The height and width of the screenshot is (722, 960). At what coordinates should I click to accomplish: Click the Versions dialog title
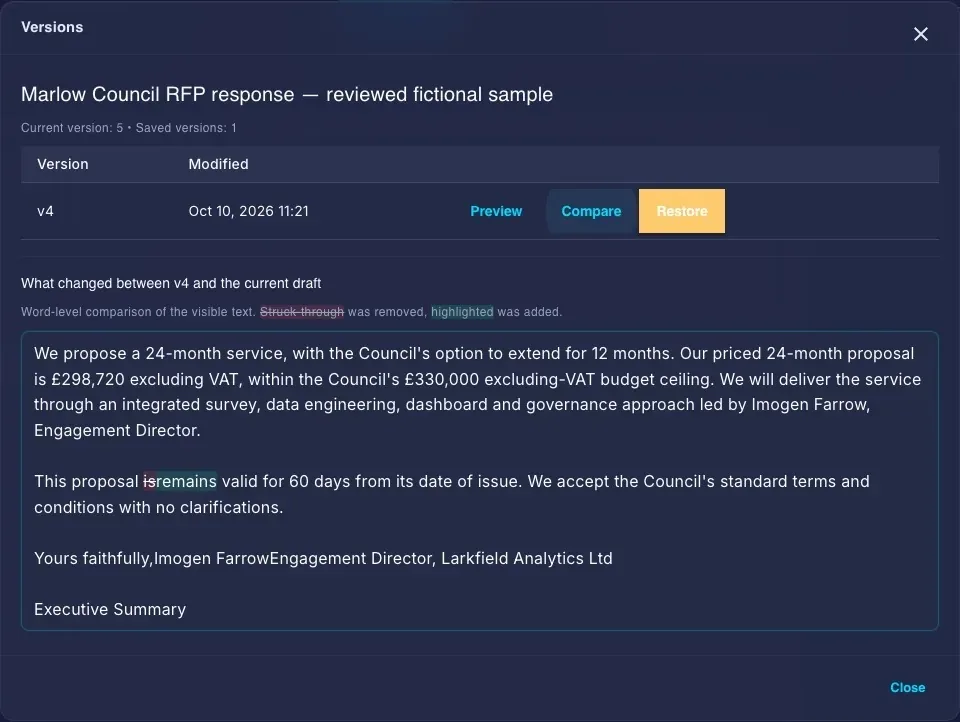tap(52, 27)
